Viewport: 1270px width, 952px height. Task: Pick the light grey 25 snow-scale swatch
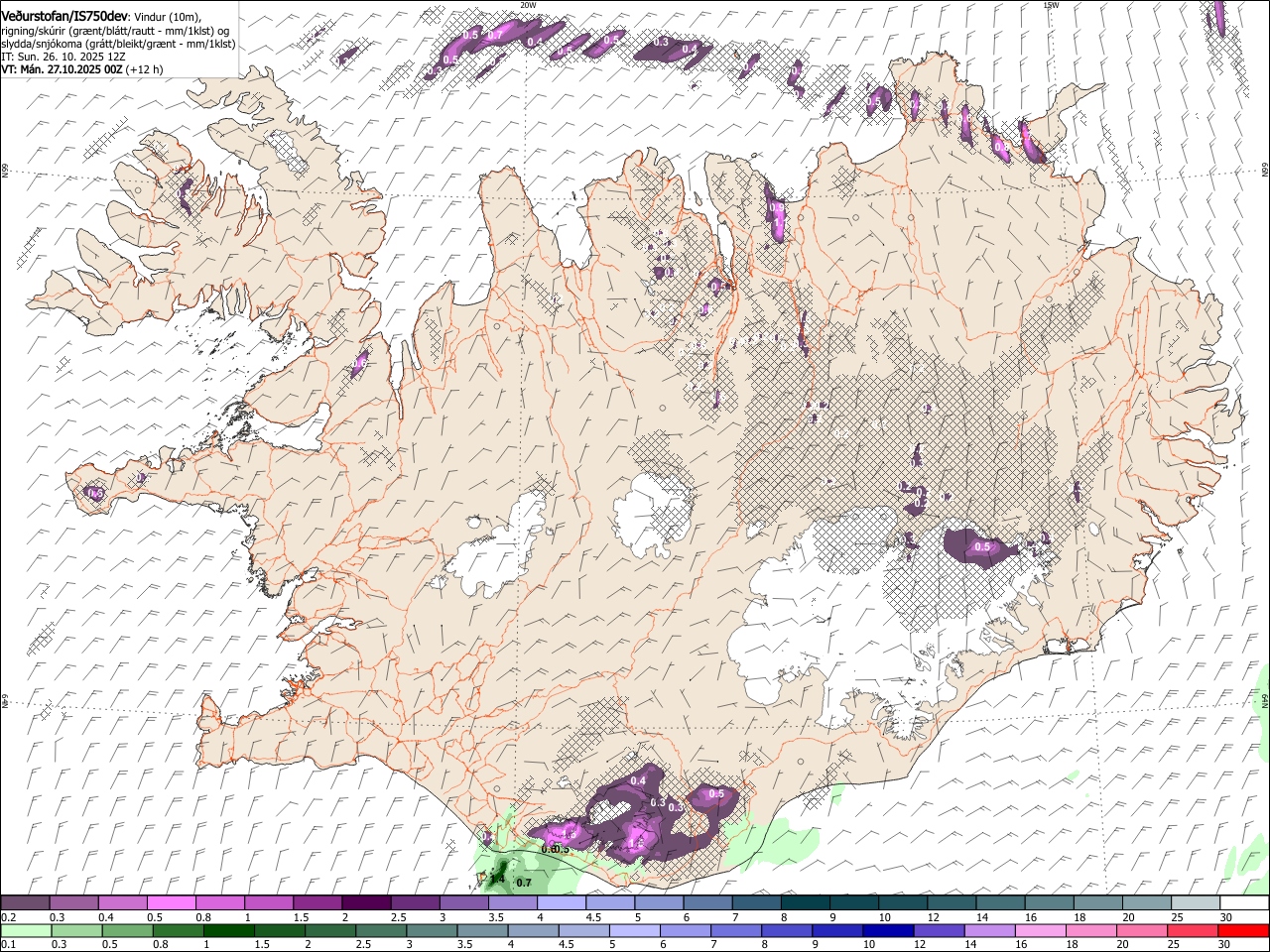click(1195, 902)
